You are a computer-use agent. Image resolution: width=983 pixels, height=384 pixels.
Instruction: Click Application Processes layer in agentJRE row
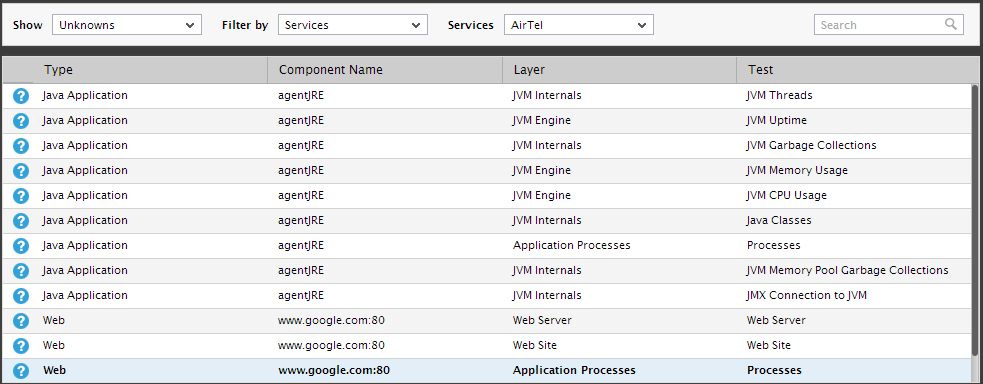(x=572, y=246)
